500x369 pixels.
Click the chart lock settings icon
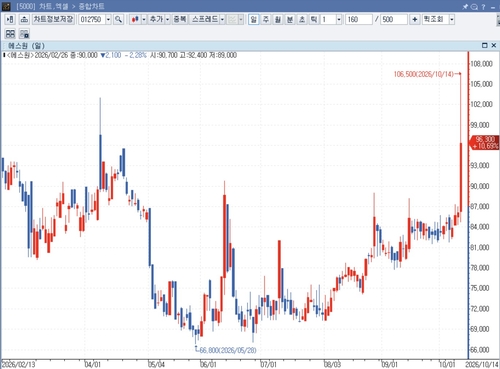(x=24, y=34)
